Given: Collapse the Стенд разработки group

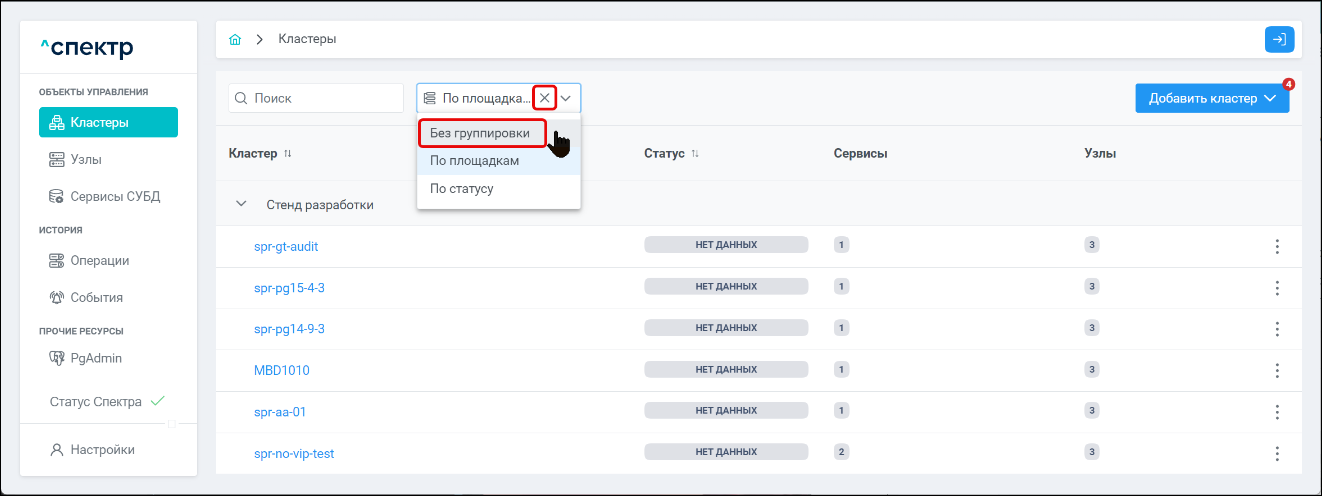Looking at the screenshot, I should [241, 204].
